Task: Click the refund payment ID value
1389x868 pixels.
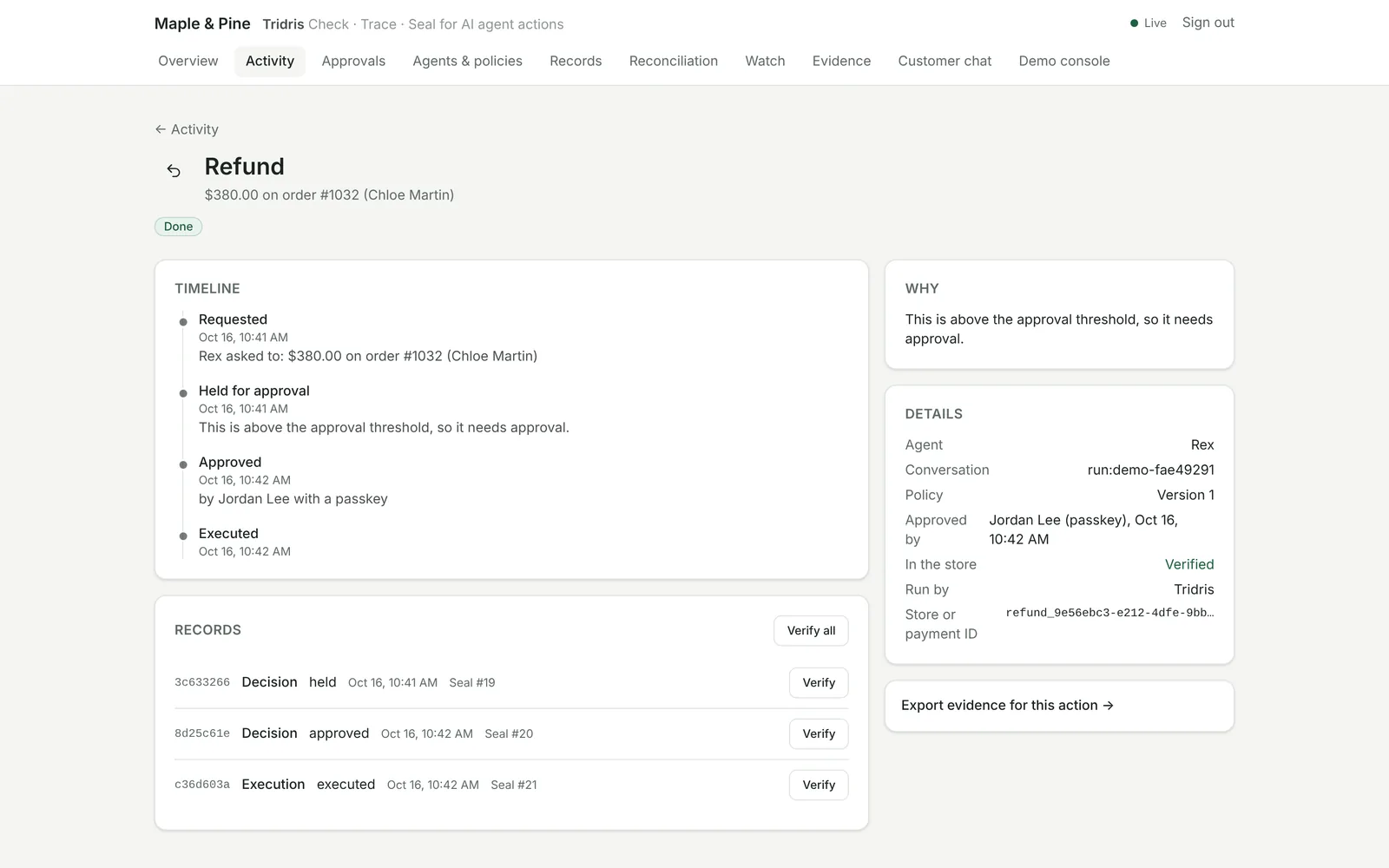Action: click(x=1109, y=613)
